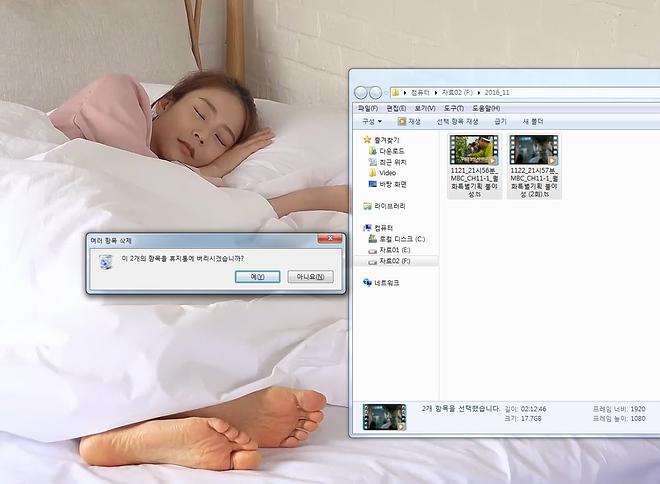Click the 라이브러리 icon
The image size is (660, 484).
[x=367, y=206]
